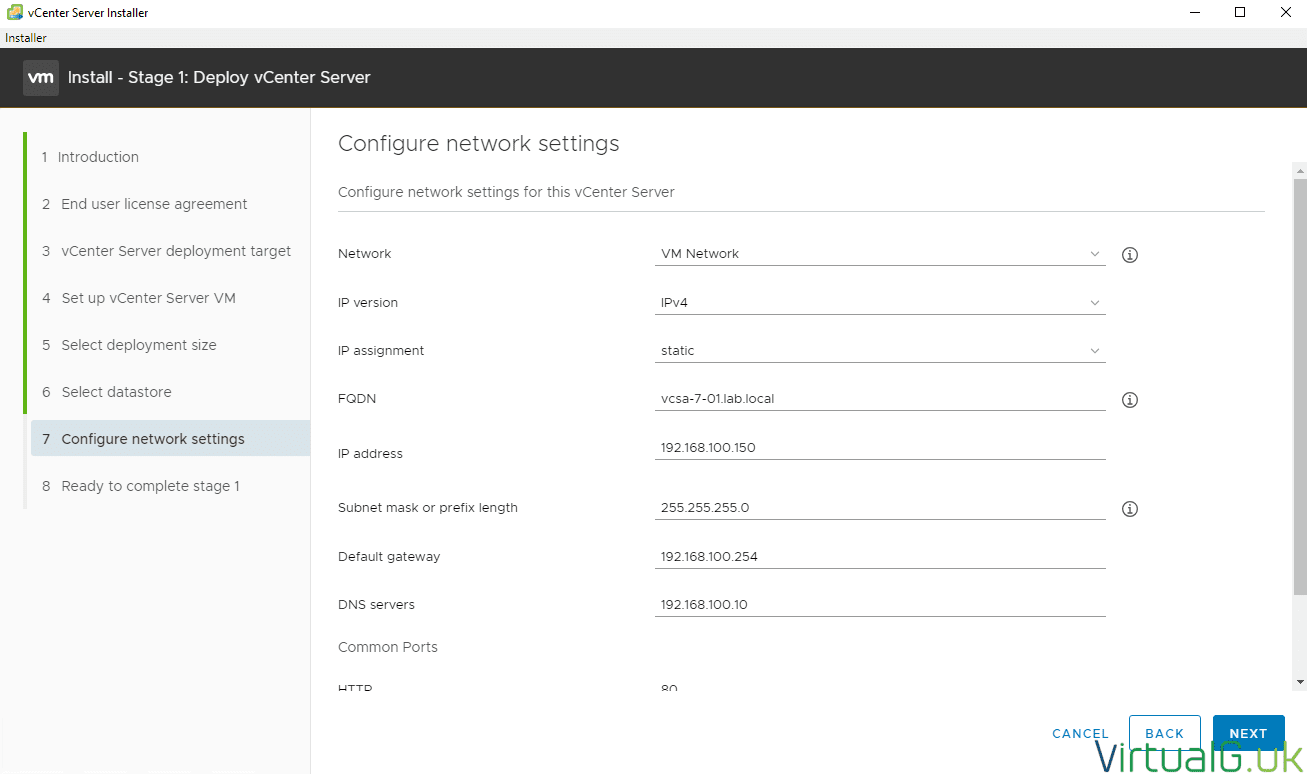Click the scrollbar down arrow

[x=1300, y=682]
